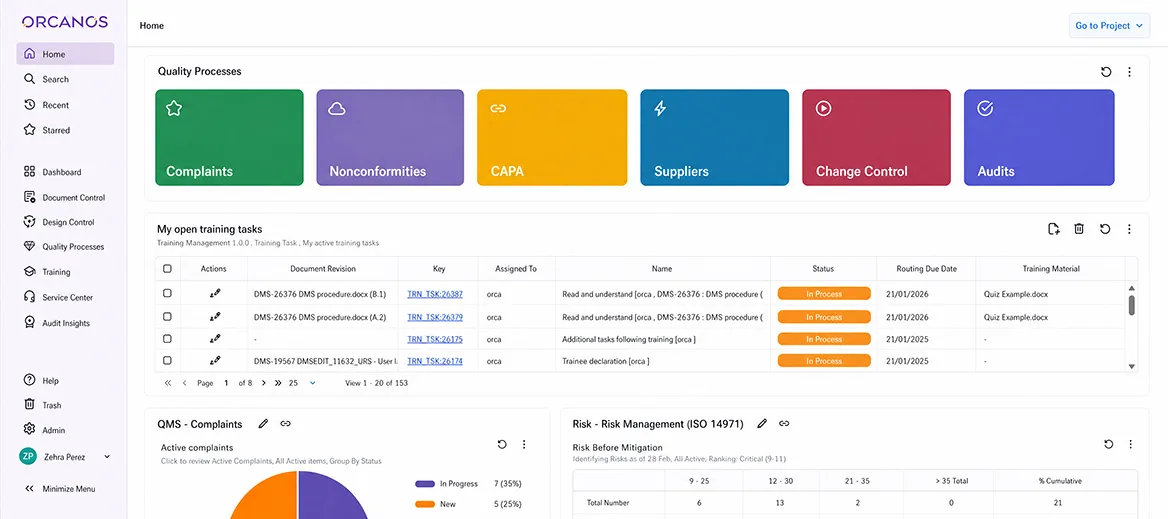Open the Audits tile
This screenshot has width=1168, height=519.
tap(1039, 137)
